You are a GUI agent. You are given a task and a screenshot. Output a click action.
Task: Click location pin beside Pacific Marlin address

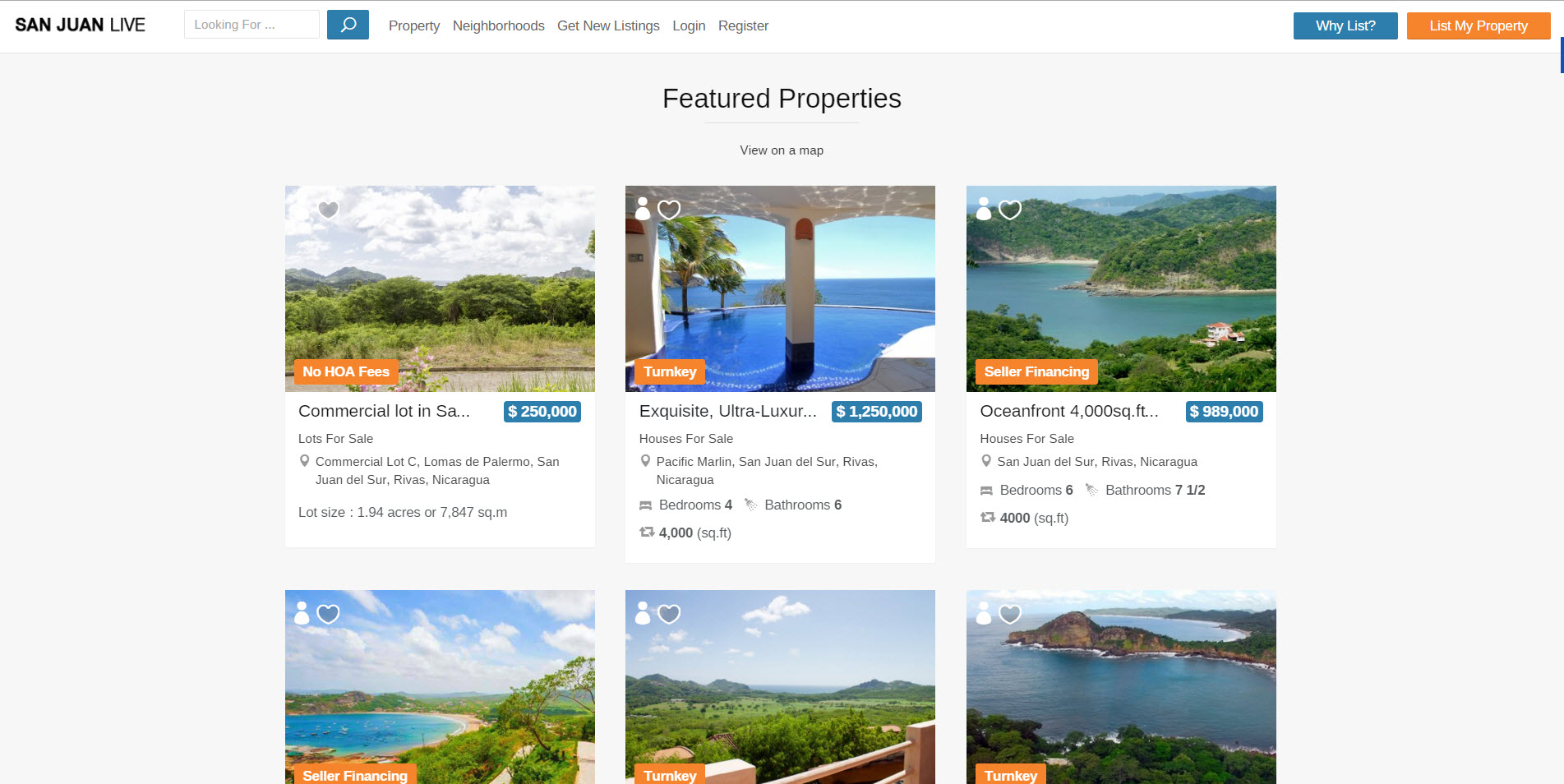tap(645, 461)
